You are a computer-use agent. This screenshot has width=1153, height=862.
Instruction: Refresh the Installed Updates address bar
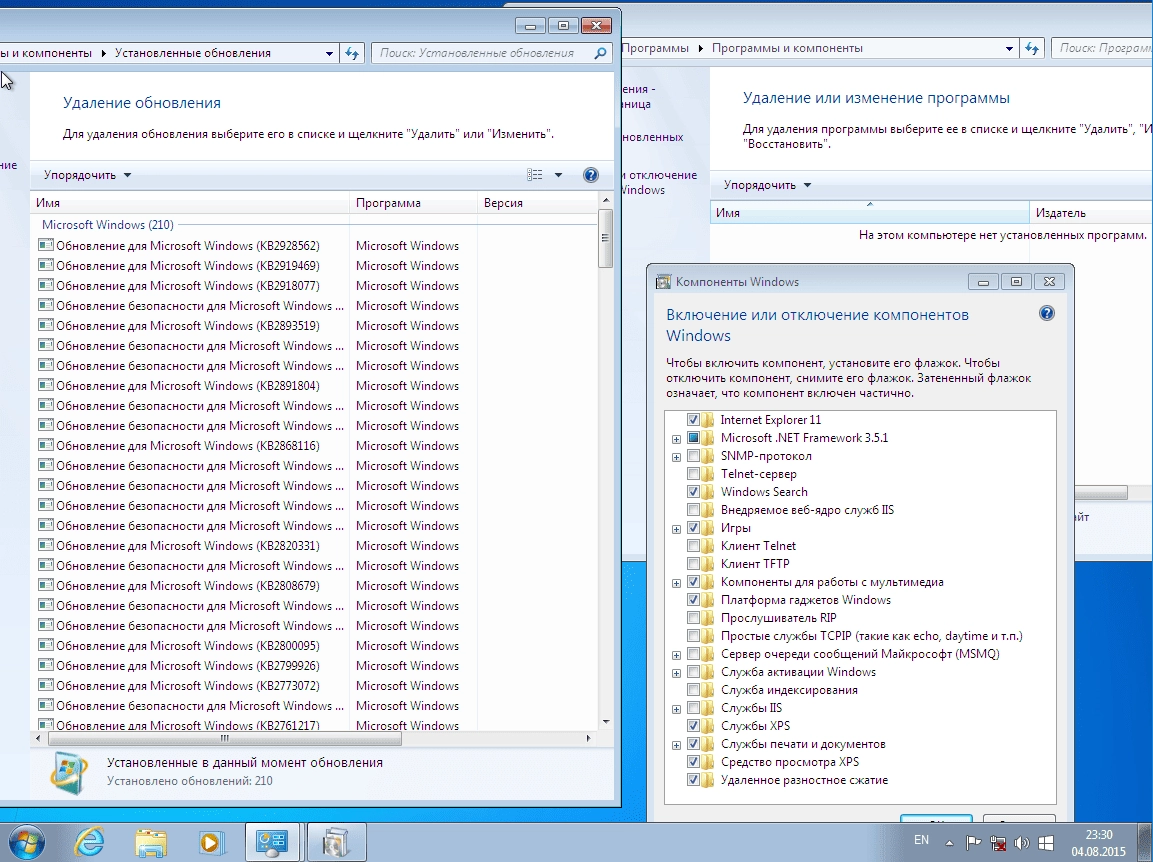point(352,53)
